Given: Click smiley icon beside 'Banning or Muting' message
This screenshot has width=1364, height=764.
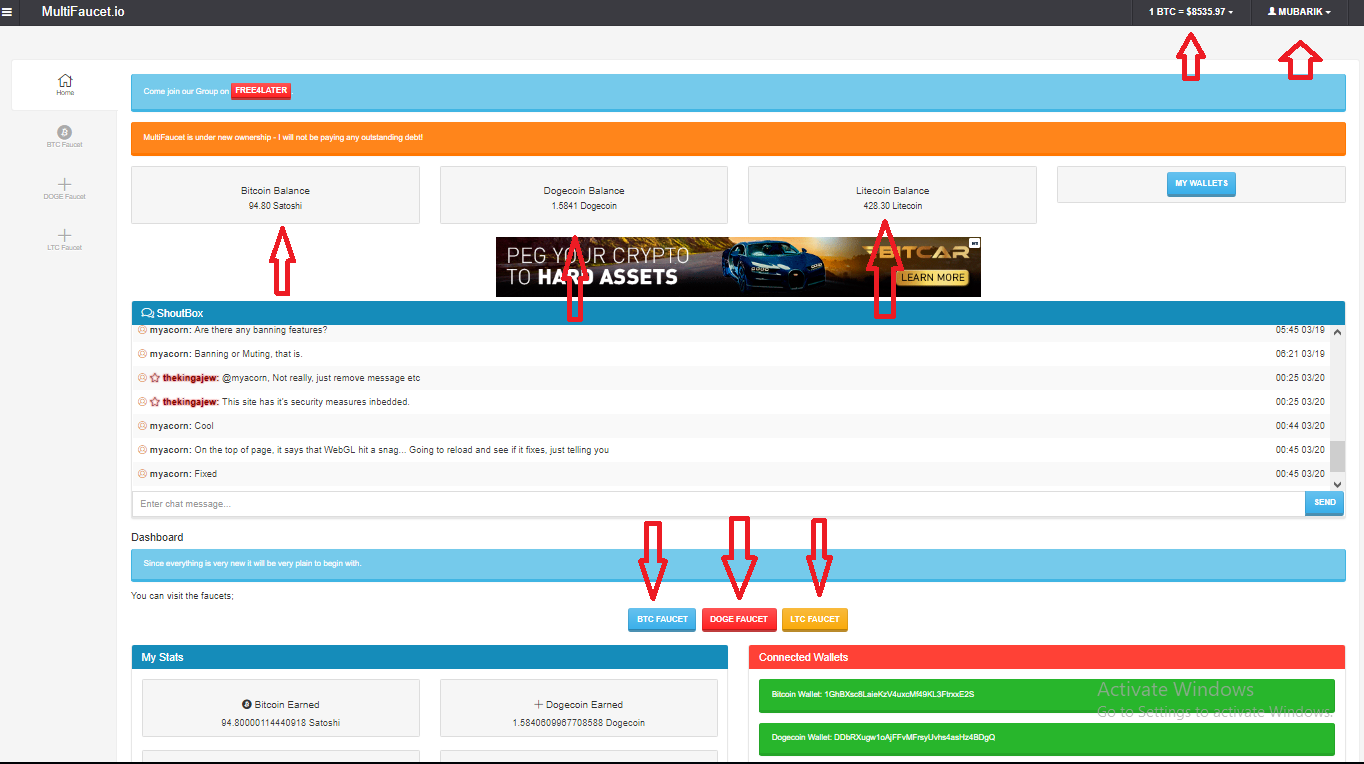Looking at the screenshot, I should (142, 354).
